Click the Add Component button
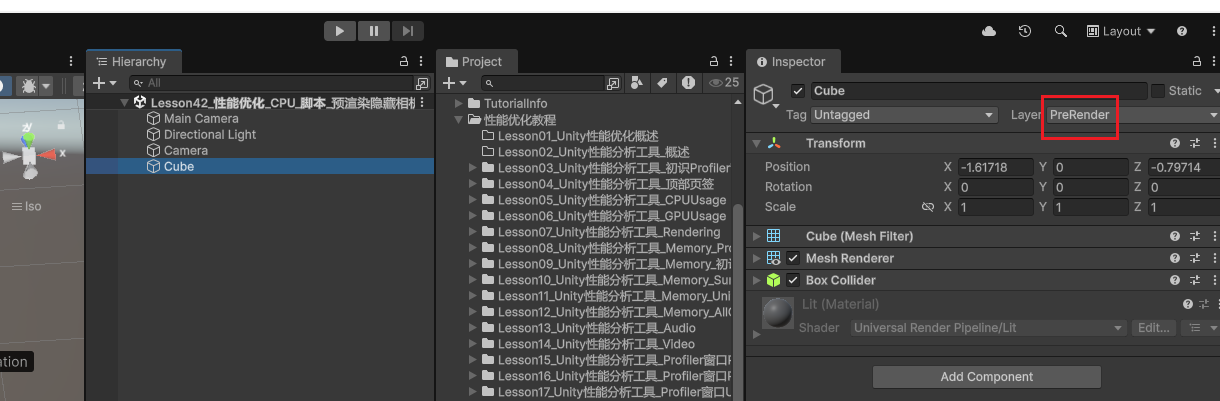The width and height of the screenshot is (1220, 401). tap(986, 377)
